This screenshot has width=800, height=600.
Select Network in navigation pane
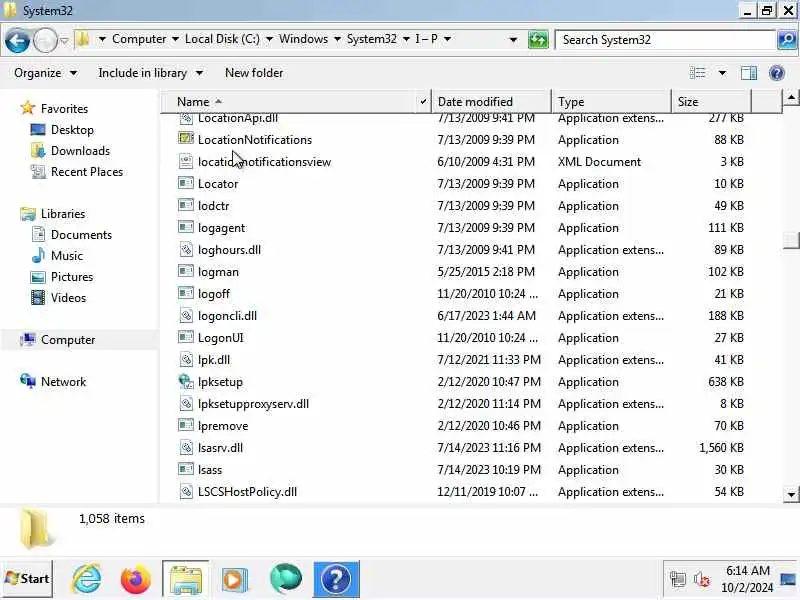click(63, 382)
